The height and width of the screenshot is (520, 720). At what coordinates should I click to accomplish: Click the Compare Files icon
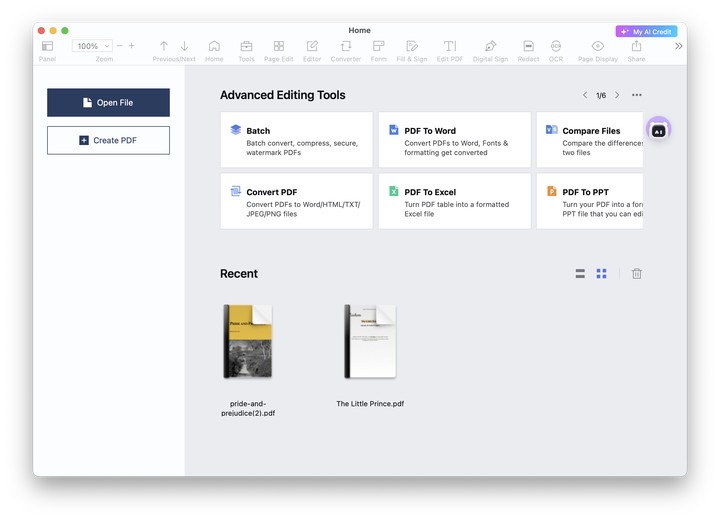(551, 130)
